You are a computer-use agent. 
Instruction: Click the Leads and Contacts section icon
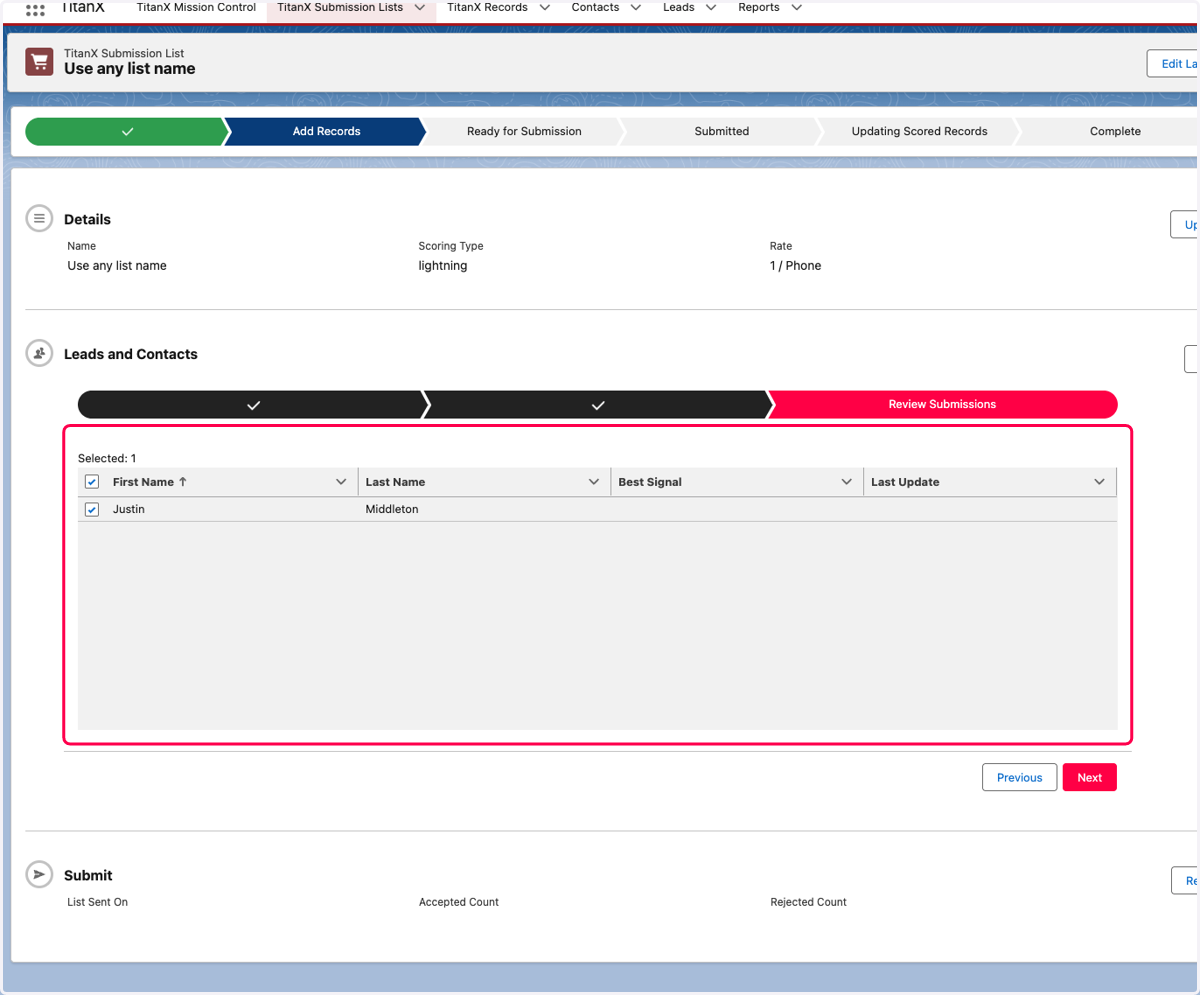coord(39,353)
